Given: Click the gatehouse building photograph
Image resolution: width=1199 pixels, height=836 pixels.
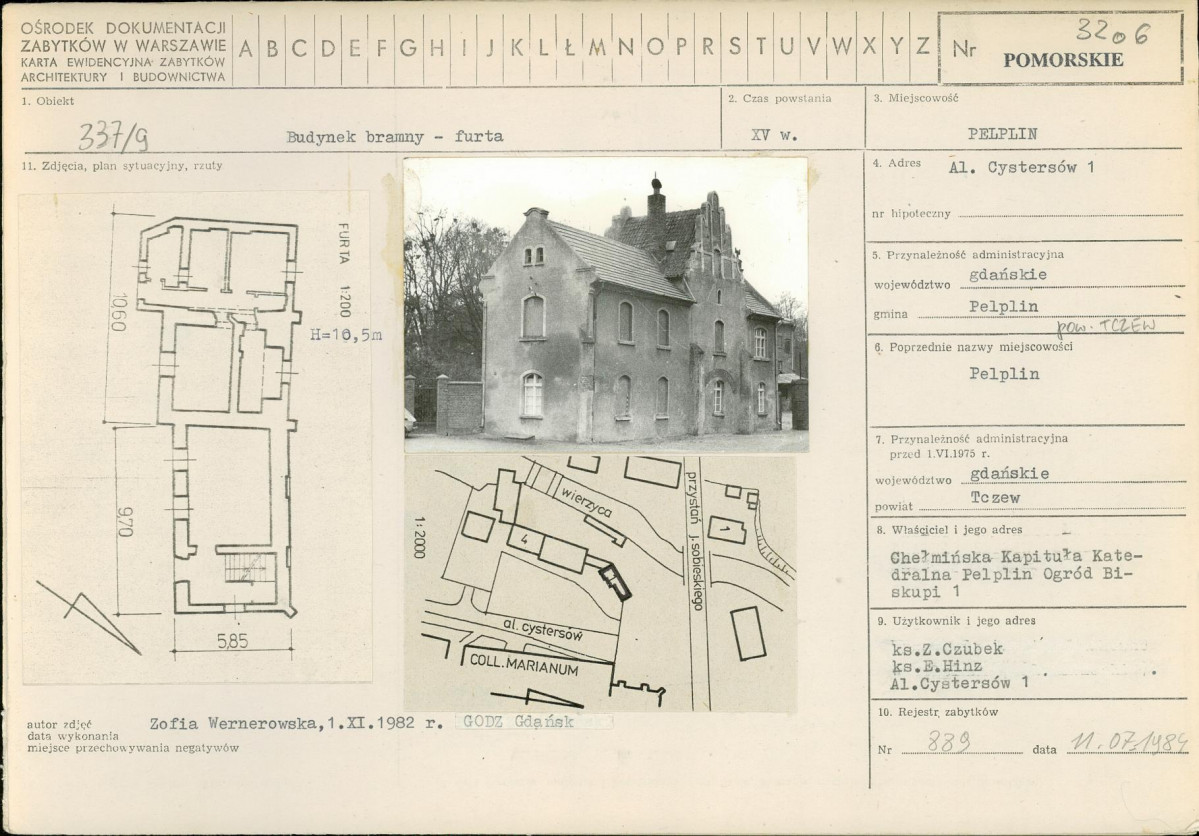Looking at the screenshot, I should click(605, 304).
